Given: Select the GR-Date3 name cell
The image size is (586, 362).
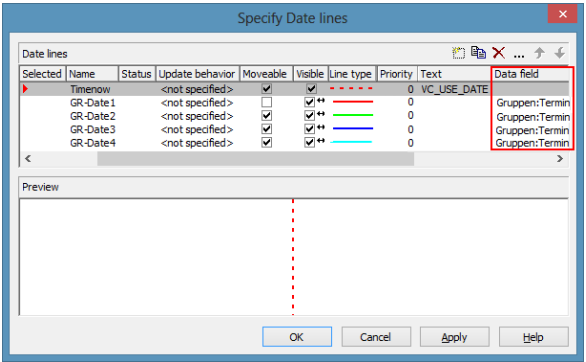Looking at the screenshot, I should 93,130.
